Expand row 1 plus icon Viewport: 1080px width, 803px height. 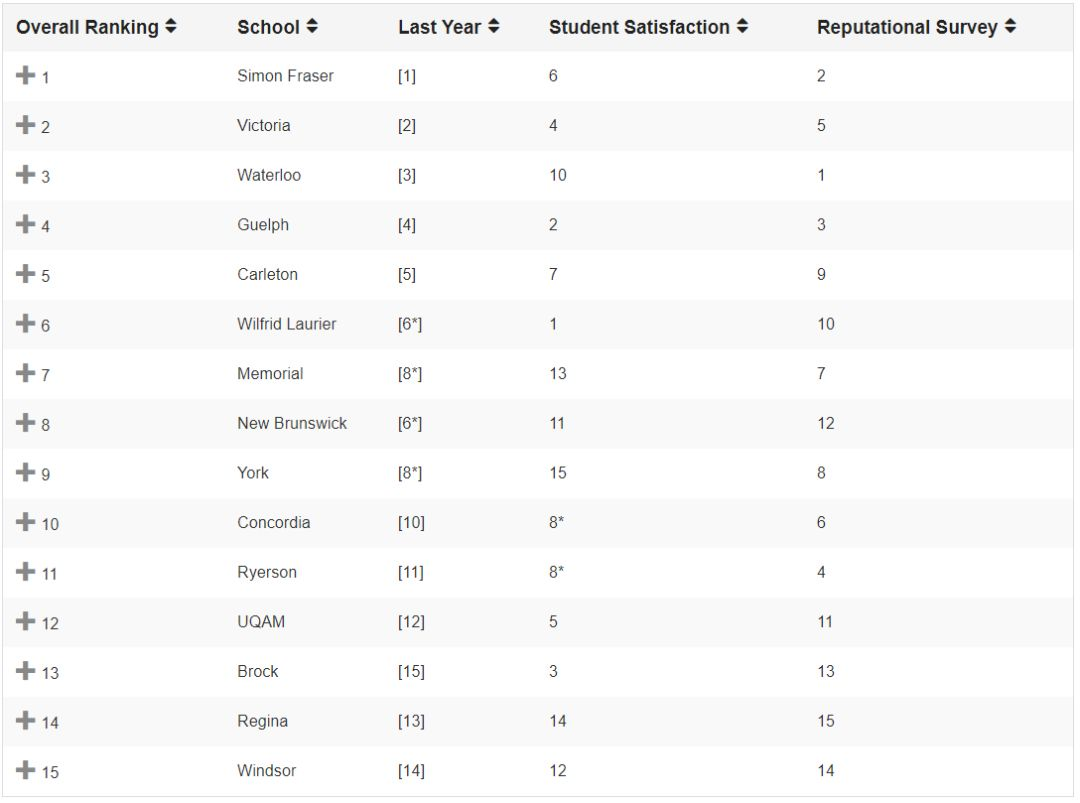(x=26, y=75)
